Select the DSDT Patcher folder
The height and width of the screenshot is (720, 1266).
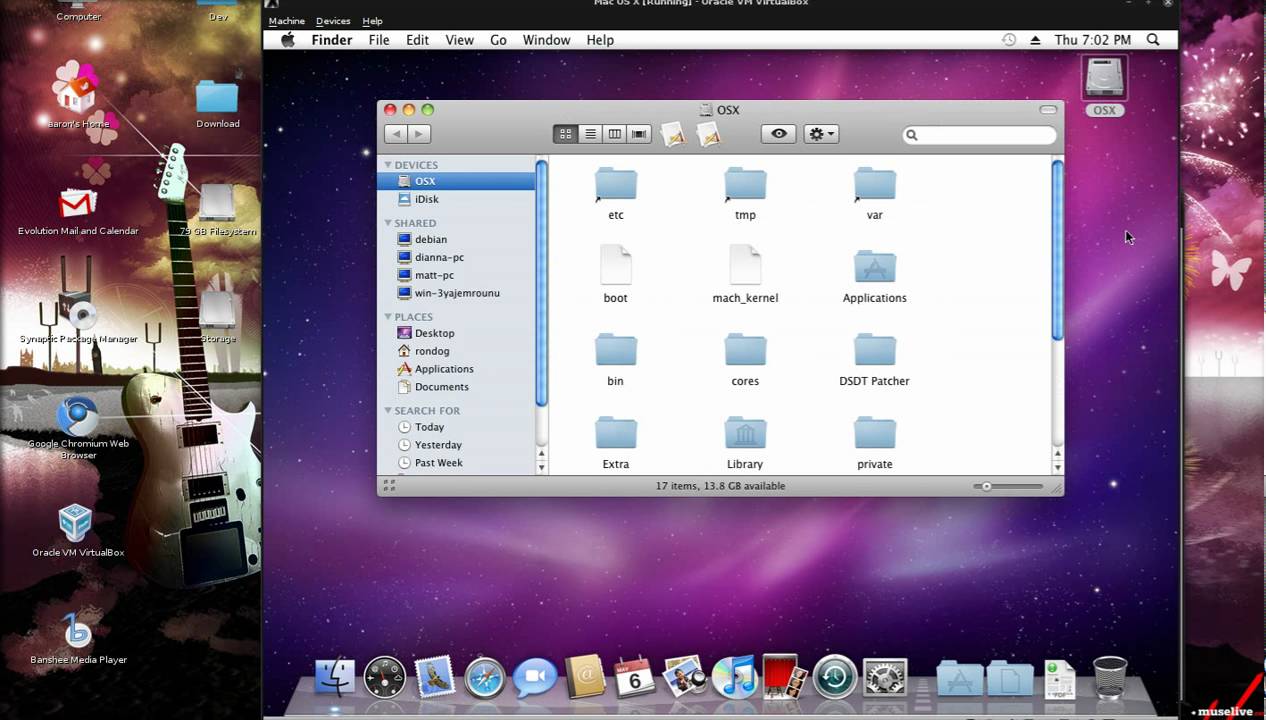point(874,360)
